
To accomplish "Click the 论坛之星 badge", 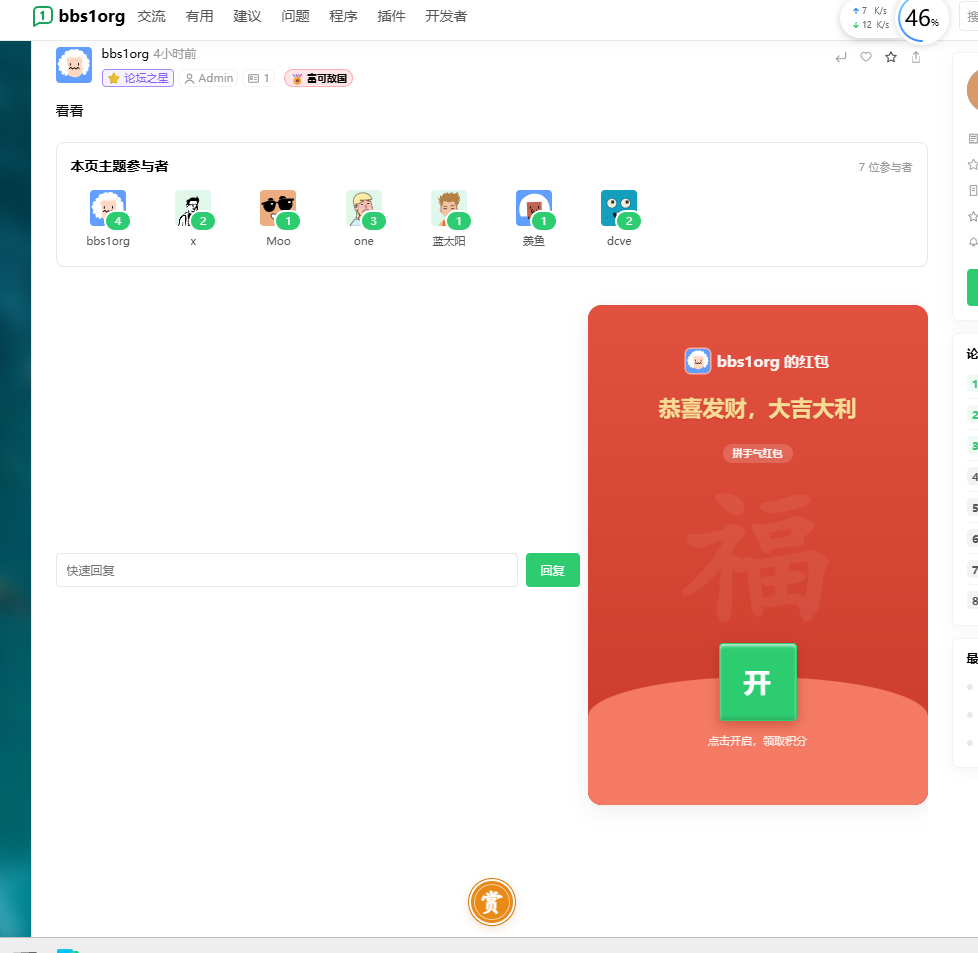I will point(138,78).
